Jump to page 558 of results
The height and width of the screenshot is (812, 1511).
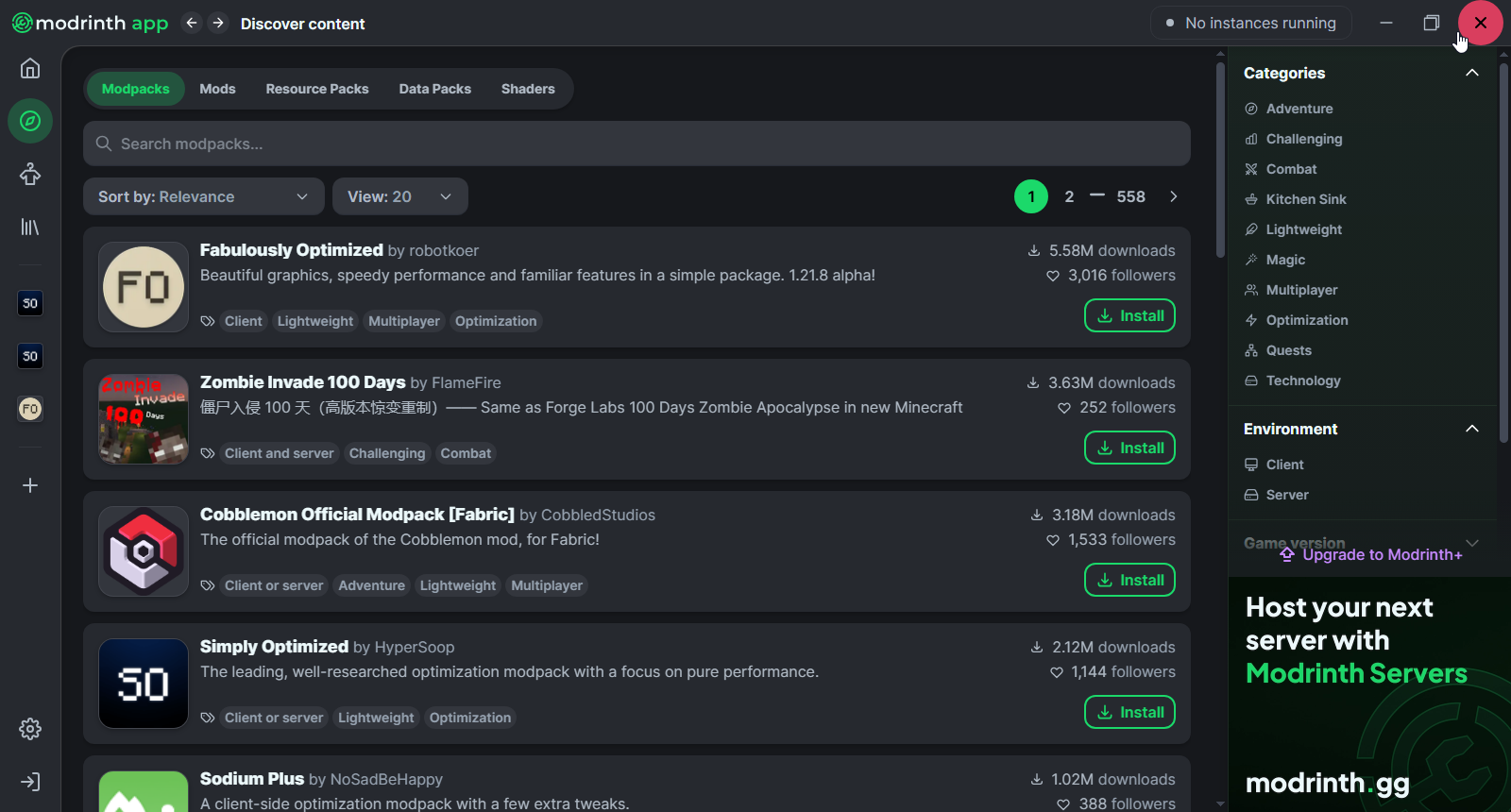point(1130,196)
